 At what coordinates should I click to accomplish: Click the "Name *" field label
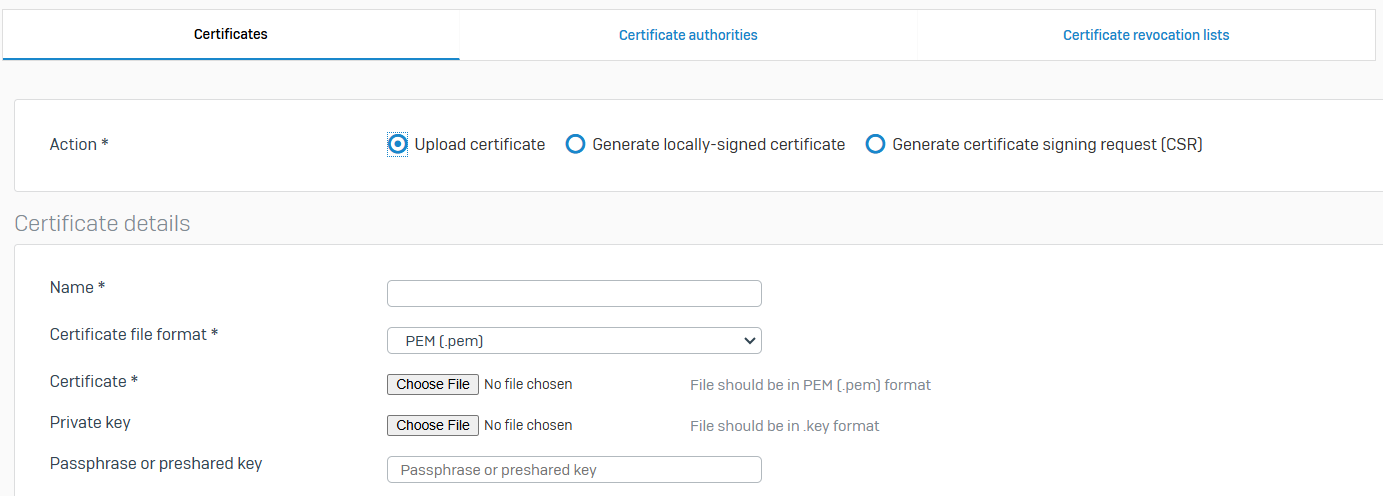pos(78,288)
